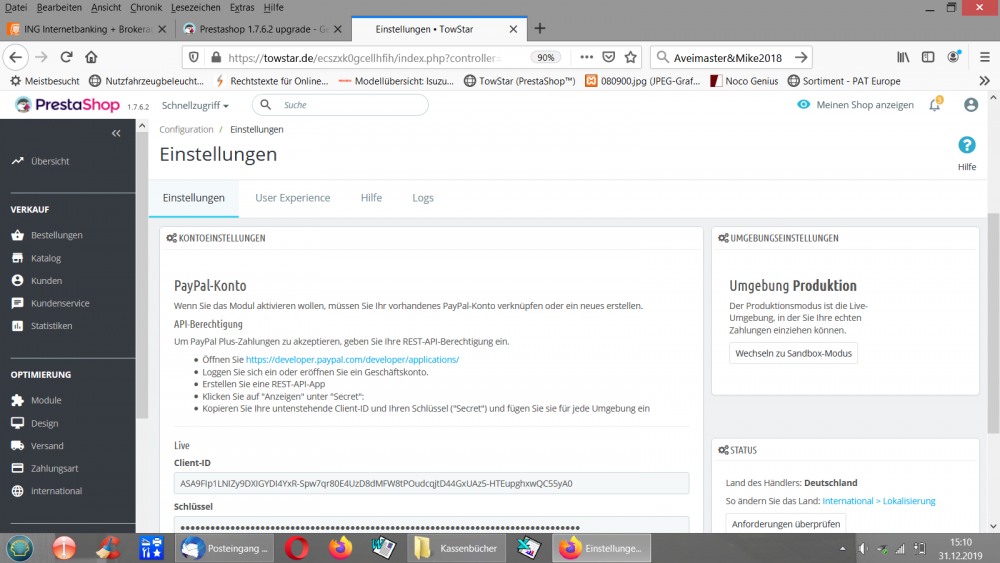Viewport: 1000px width, 563px height.
Task: Switch to Hilfe tab
Action: 371,198
